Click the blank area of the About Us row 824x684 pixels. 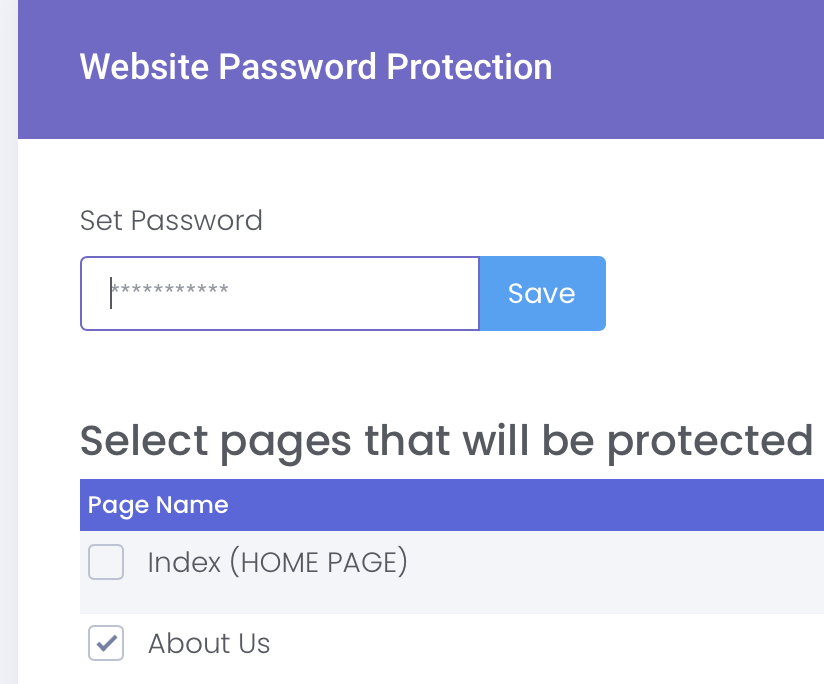click(x=550, y=645)
